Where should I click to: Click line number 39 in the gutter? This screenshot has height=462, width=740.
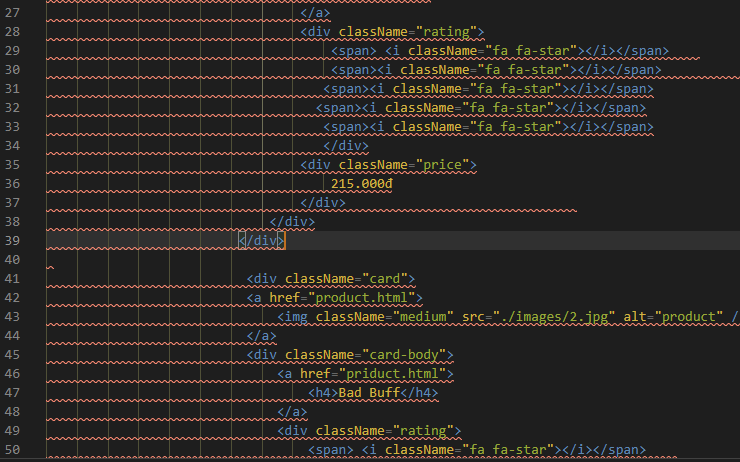[12, 241]
